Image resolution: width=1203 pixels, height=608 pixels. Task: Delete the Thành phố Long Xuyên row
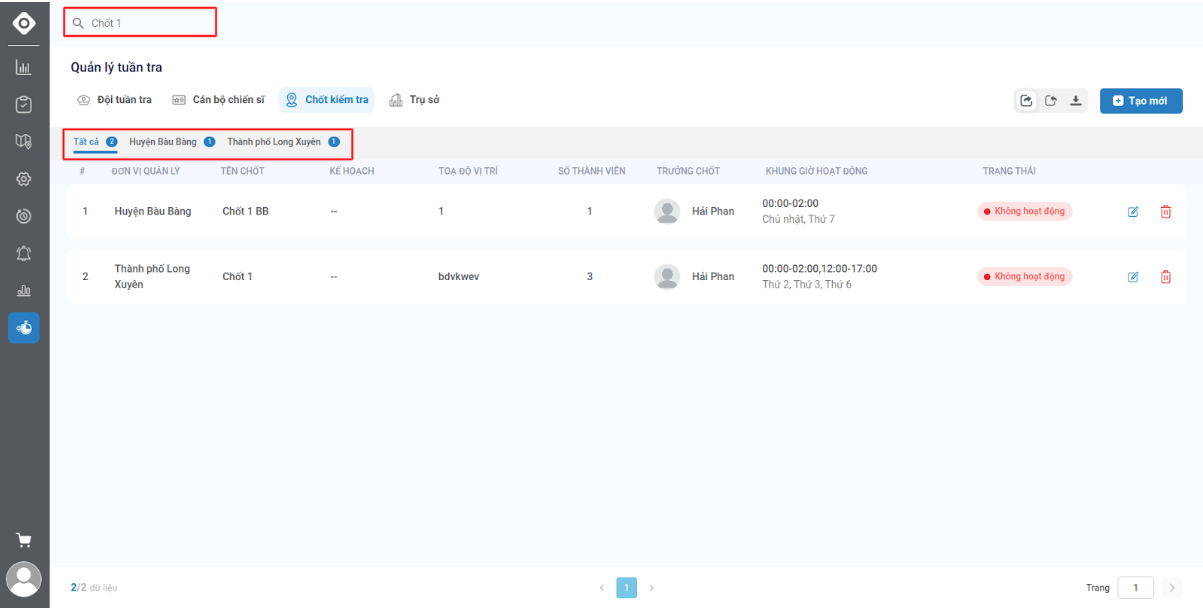click(1165, 277)
